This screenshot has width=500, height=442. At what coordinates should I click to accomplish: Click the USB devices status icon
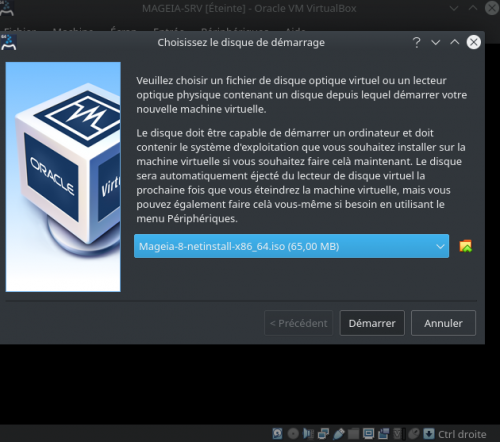pos(338,434)
